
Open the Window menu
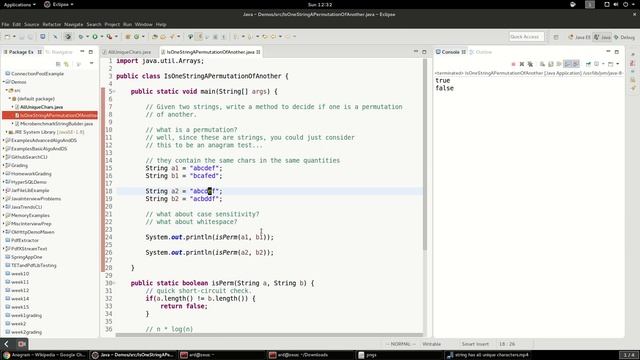[143, 24]
